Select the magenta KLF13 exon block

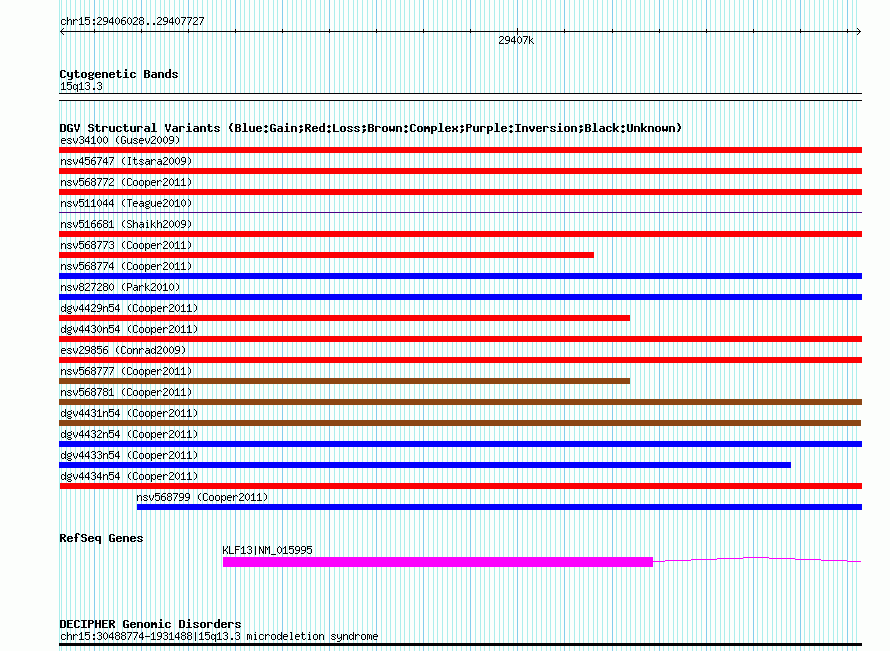click(x=438, y=562)
